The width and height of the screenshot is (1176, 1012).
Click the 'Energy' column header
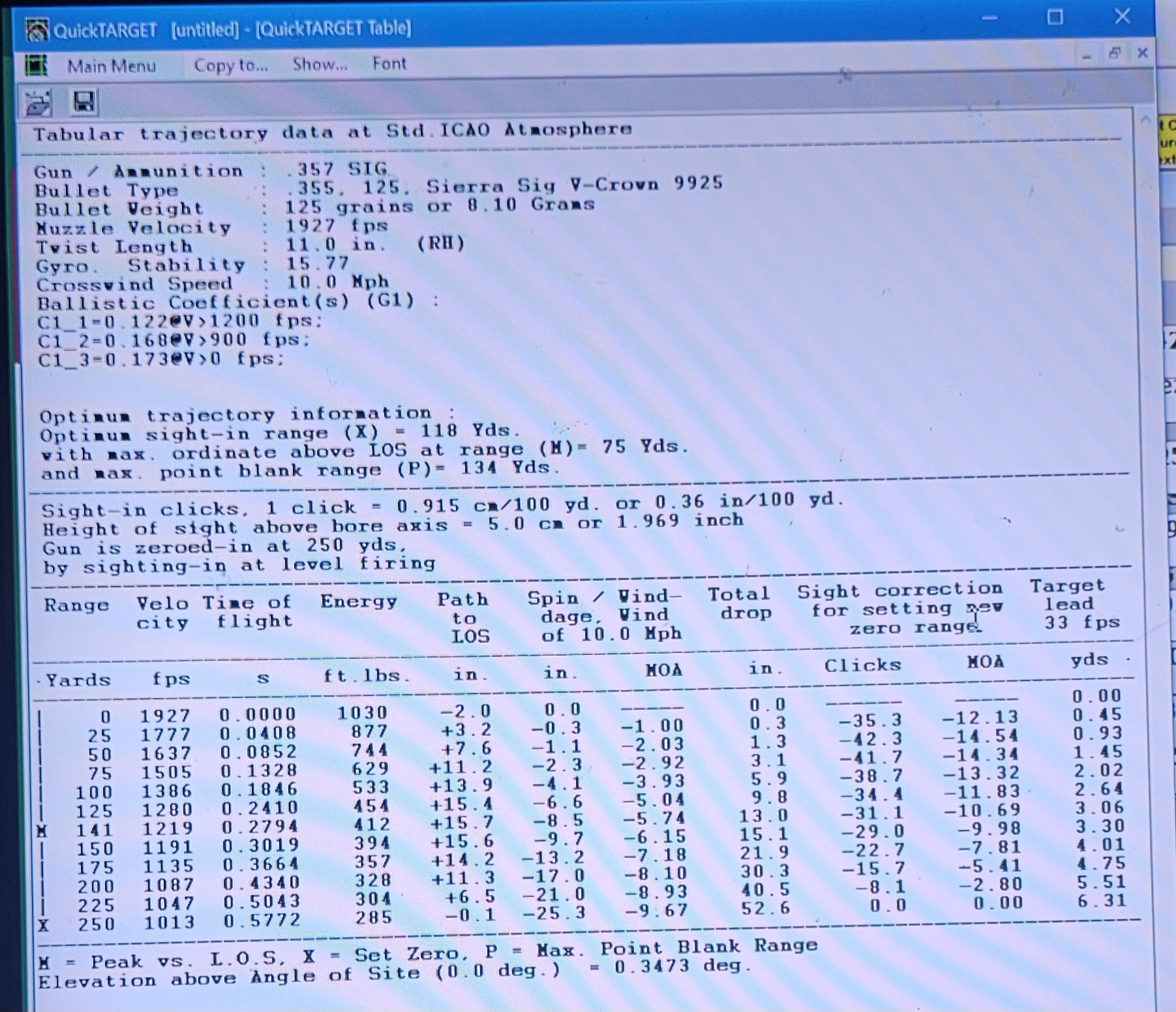click(x=359, y=602)
